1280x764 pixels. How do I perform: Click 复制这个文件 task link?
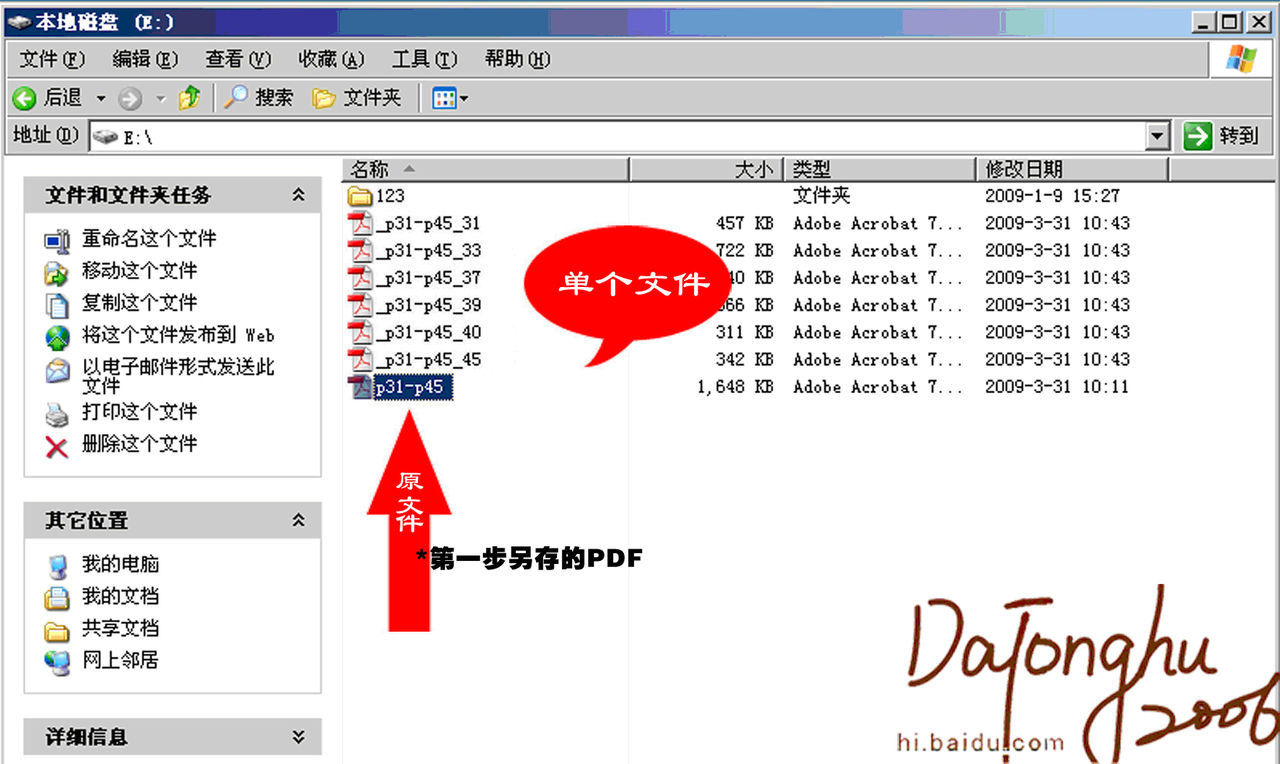[140, 303]
